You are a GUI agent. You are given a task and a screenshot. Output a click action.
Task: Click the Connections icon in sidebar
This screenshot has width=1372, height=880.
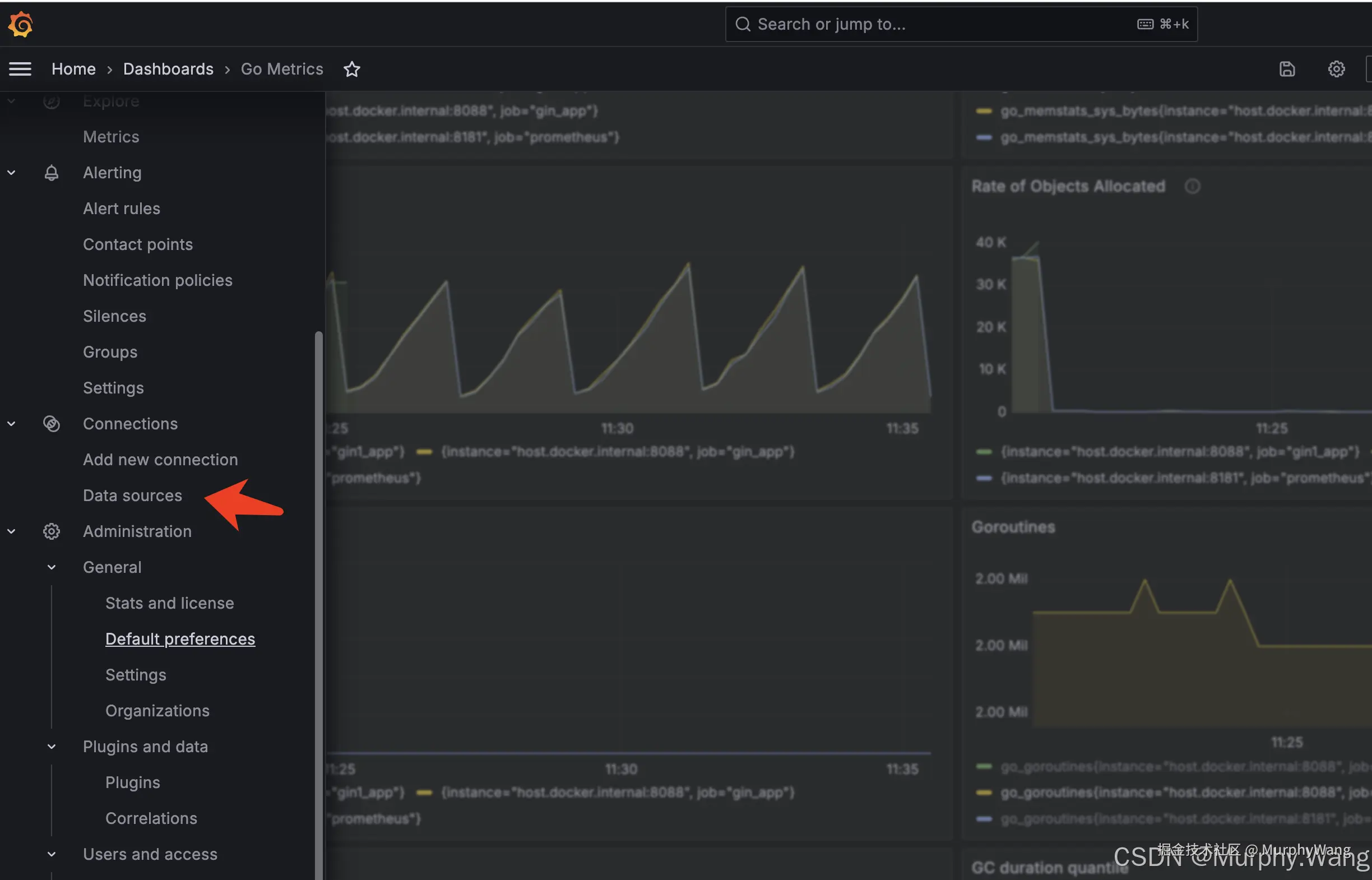(x=52, y=424)
